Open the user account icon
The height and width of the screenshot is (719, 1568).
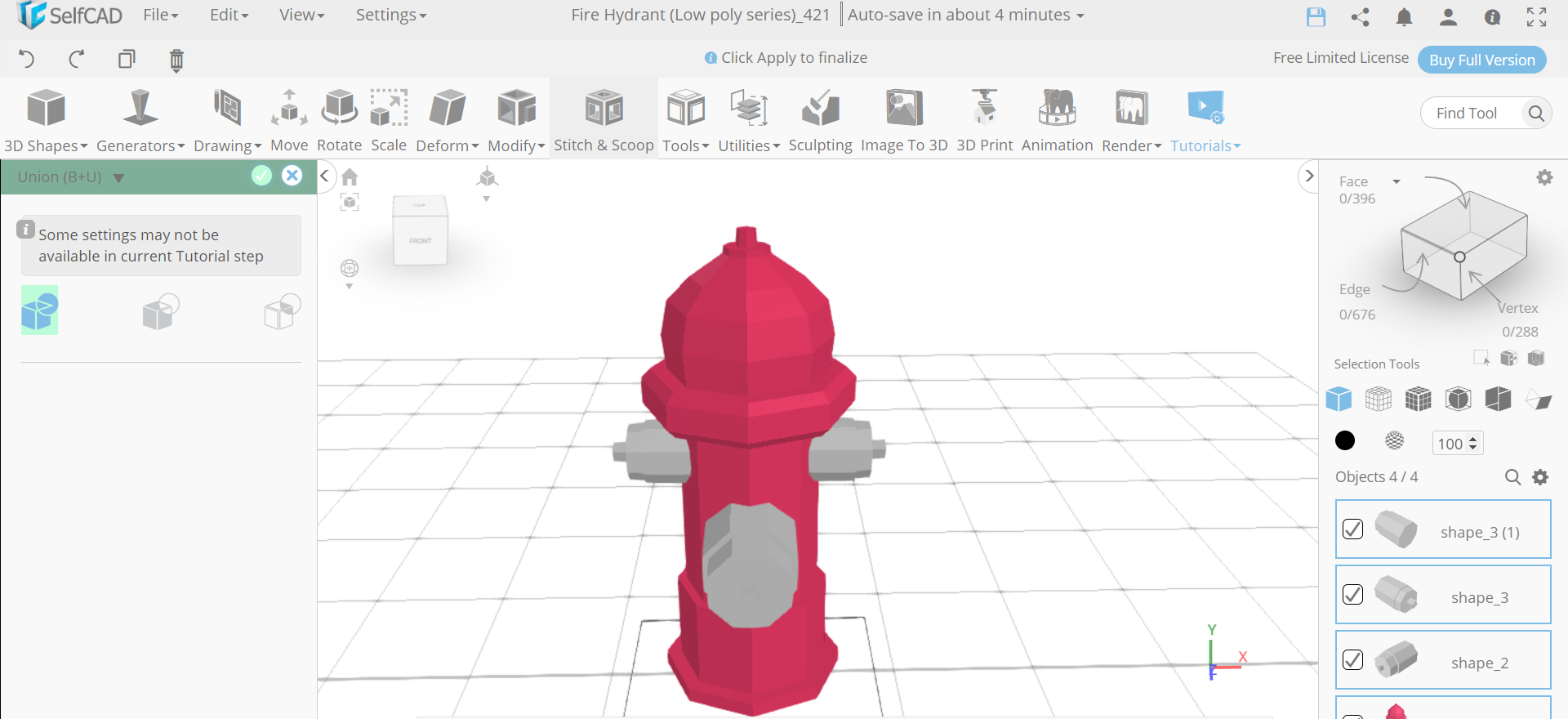pyautogui.click(x=1448, y=16)
